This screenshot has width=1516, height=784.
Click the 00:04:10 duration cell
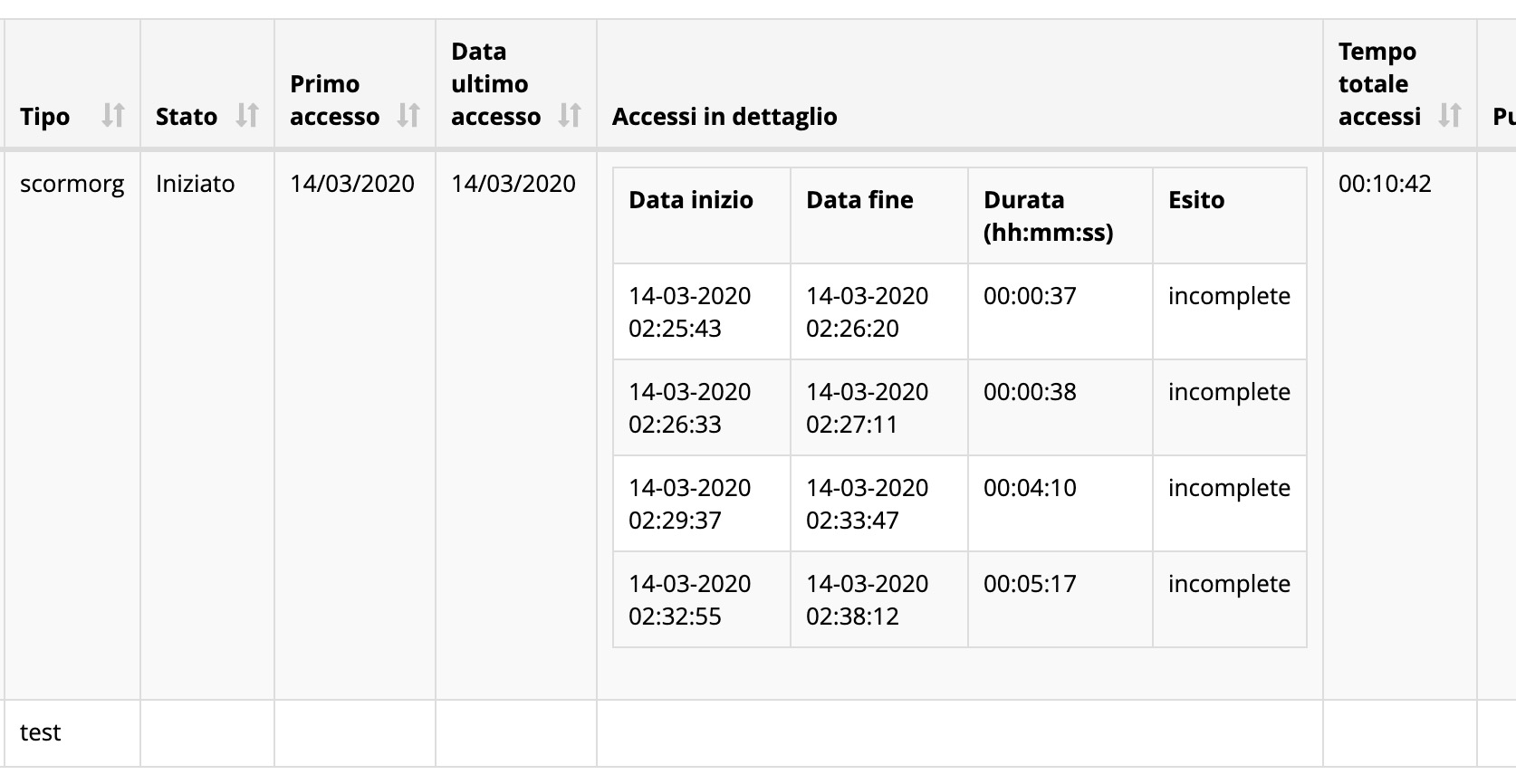tap(1030, 488)
